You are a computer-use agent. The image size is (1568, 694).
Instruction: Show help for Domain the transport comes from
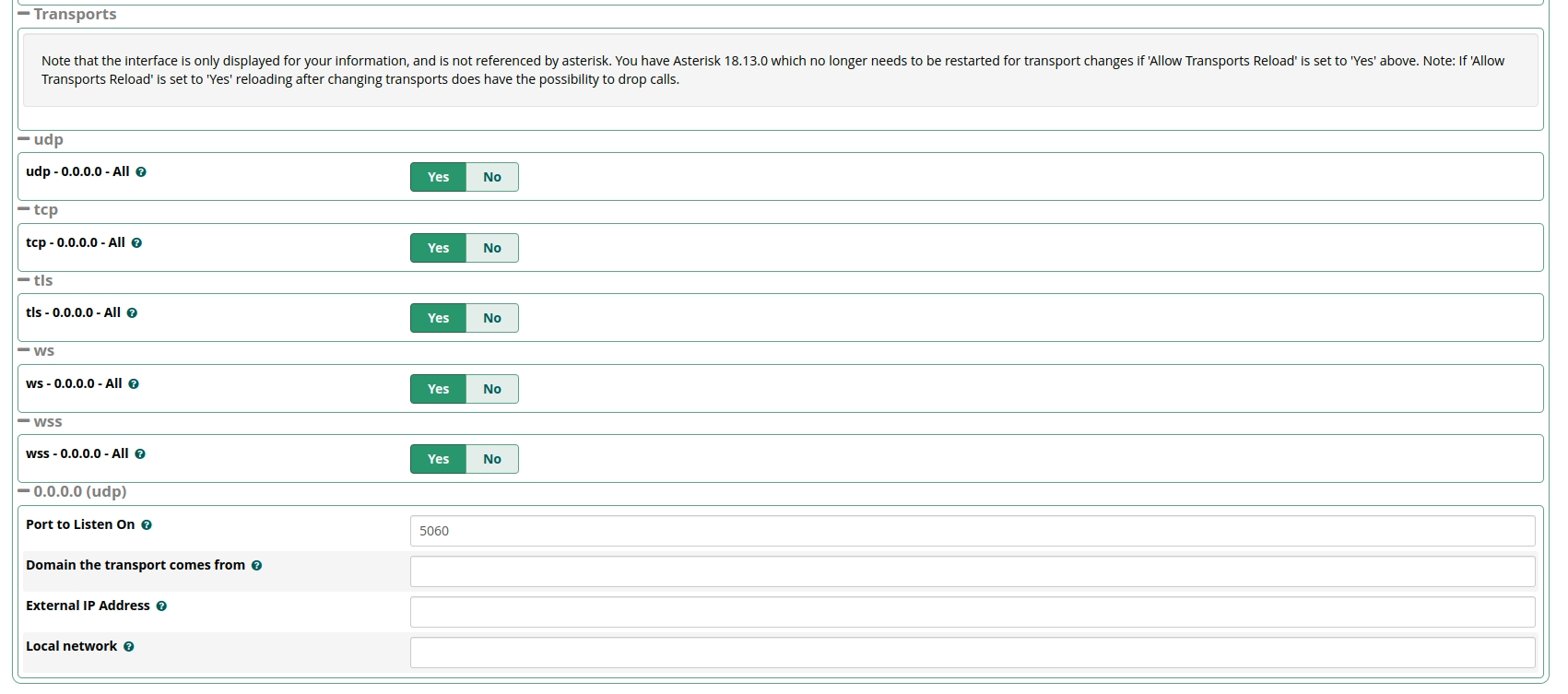(x=256, y=566)
